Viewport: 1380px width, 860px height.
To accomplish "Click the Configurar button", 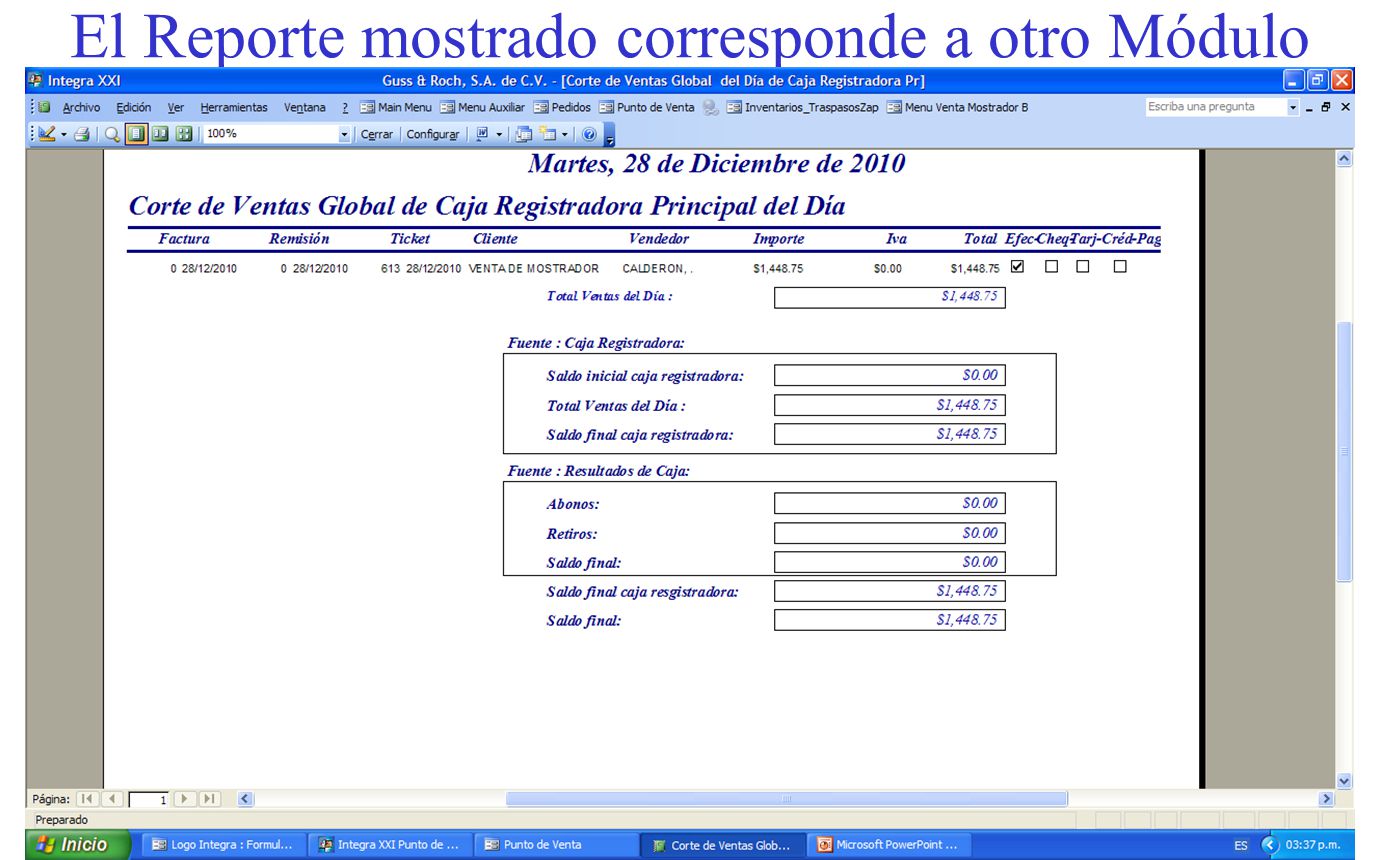I will pos(433,133).
